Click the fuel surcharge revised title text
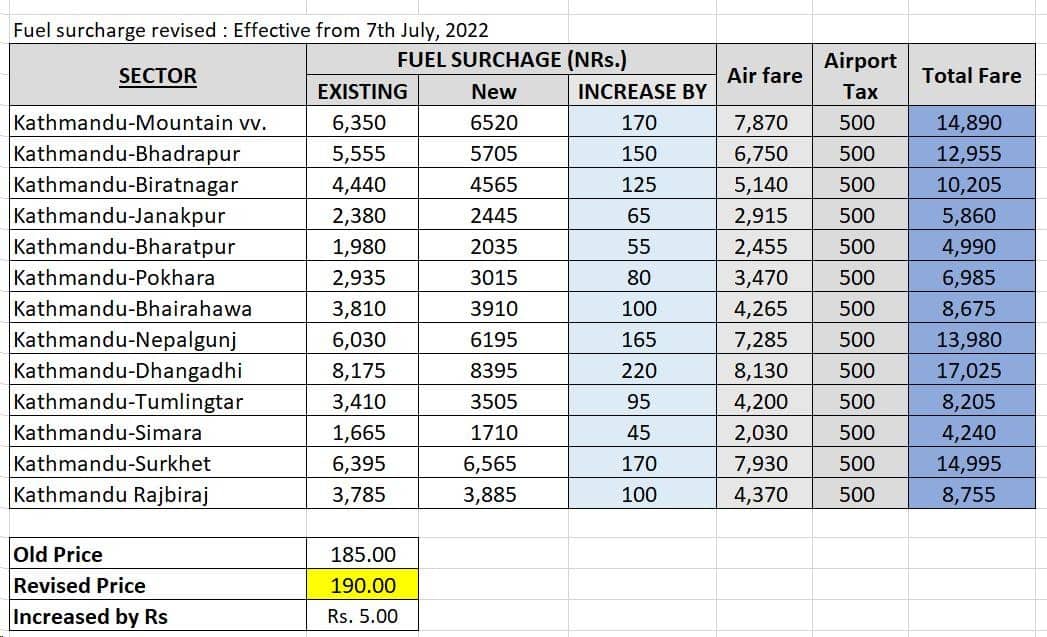Image resolution: width=1047 pixels, height=637 pixels. point(251,30)
